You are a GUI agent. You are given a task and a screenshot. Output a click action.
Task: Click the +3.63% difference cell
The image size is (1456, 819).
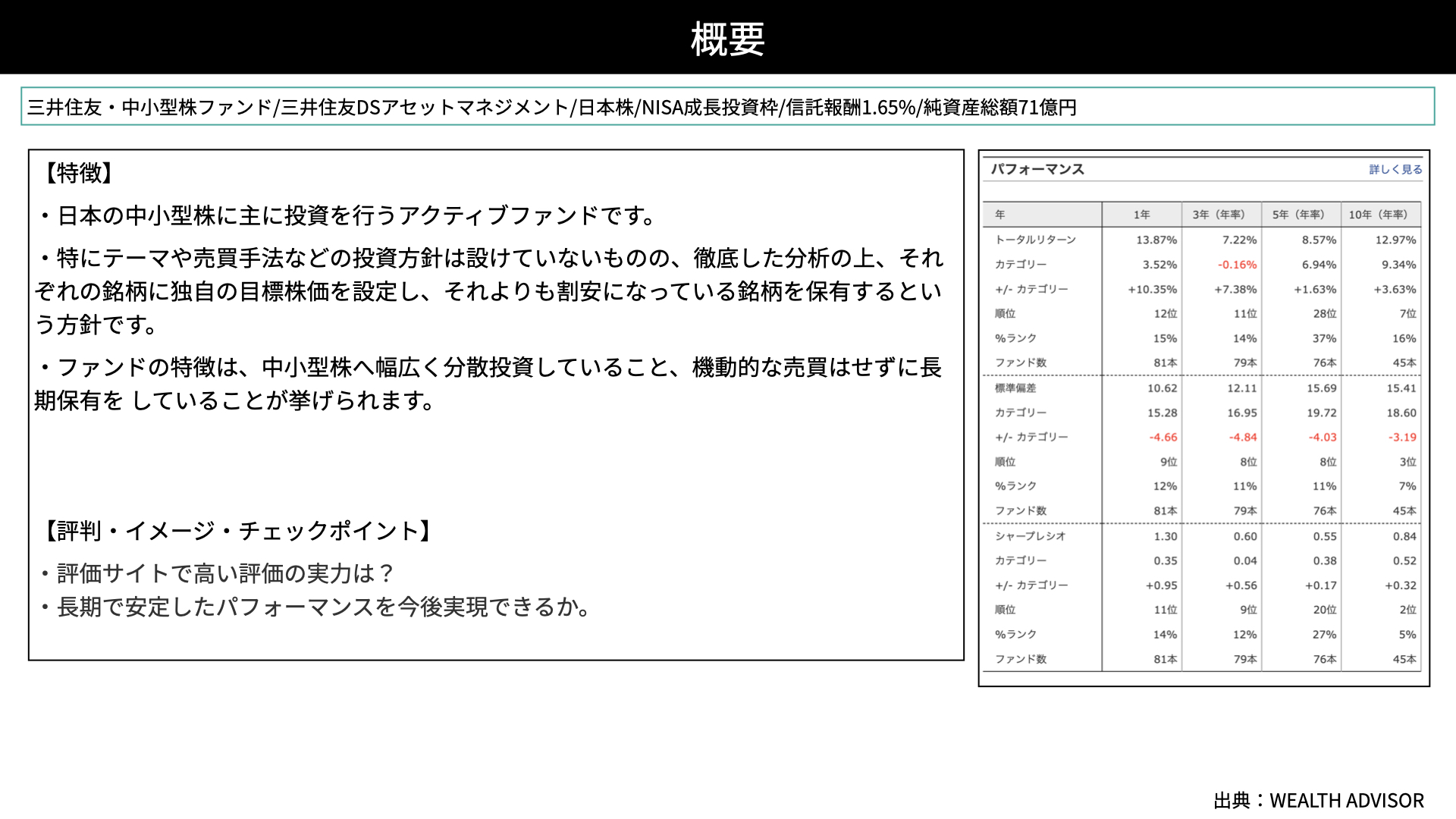pyautogui.click(x=1395, y=289)
